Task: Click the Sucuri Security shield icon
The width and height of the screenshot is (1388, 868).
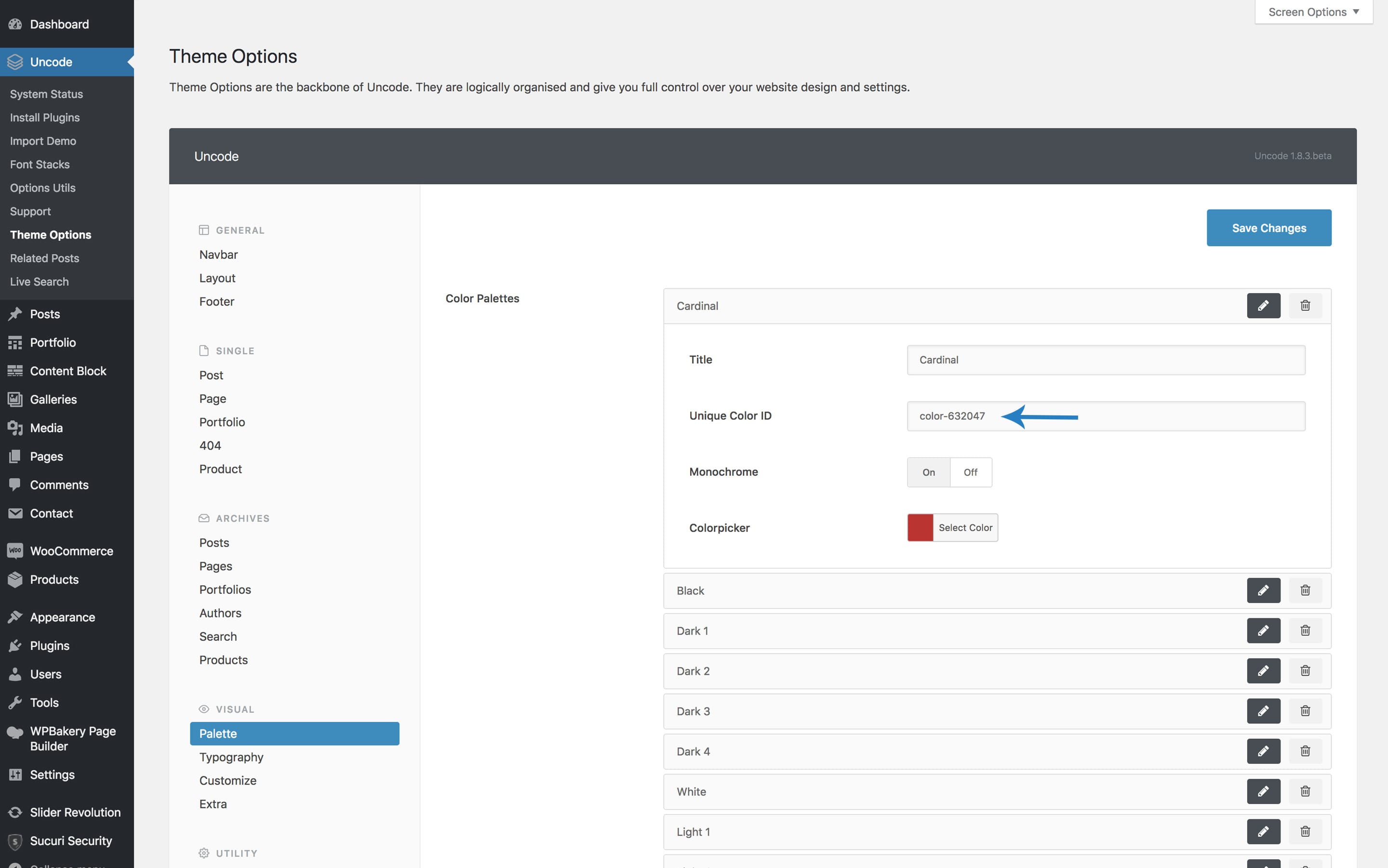Action: [15, 841]
